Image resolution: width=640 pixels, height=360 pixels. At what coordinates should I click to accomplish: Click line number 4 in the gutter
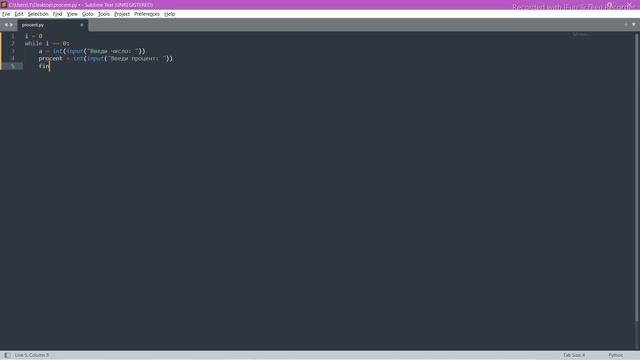point(13,58)
